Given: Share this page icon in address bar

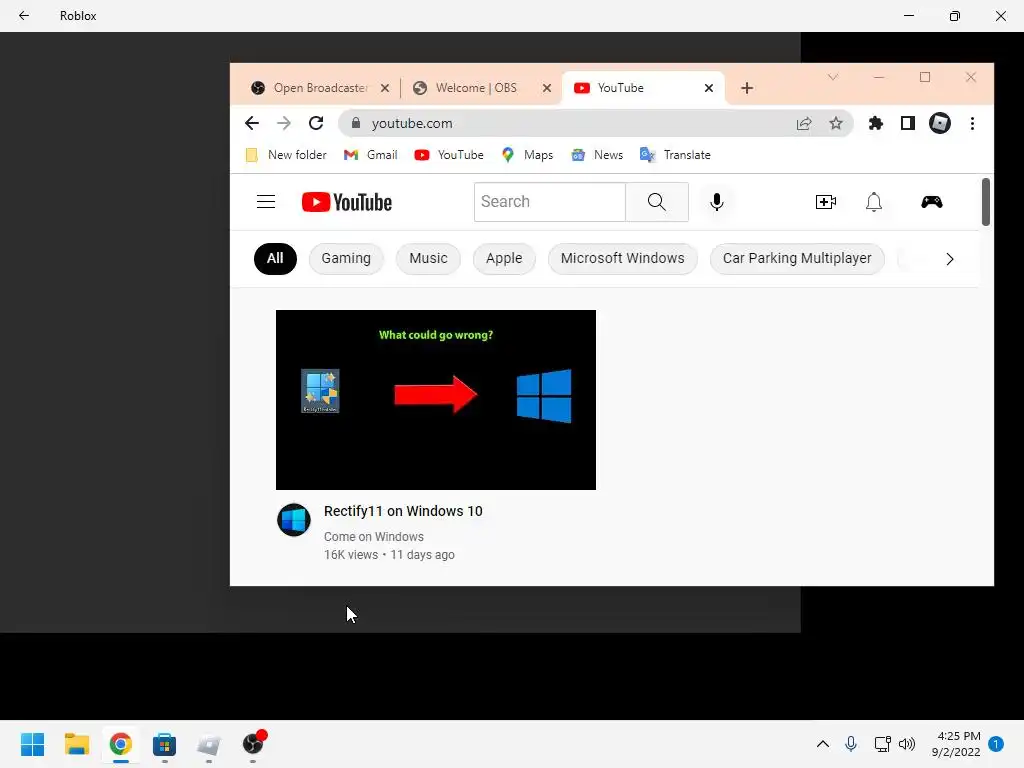Looking at the screenshot, I should click(804, 123).
